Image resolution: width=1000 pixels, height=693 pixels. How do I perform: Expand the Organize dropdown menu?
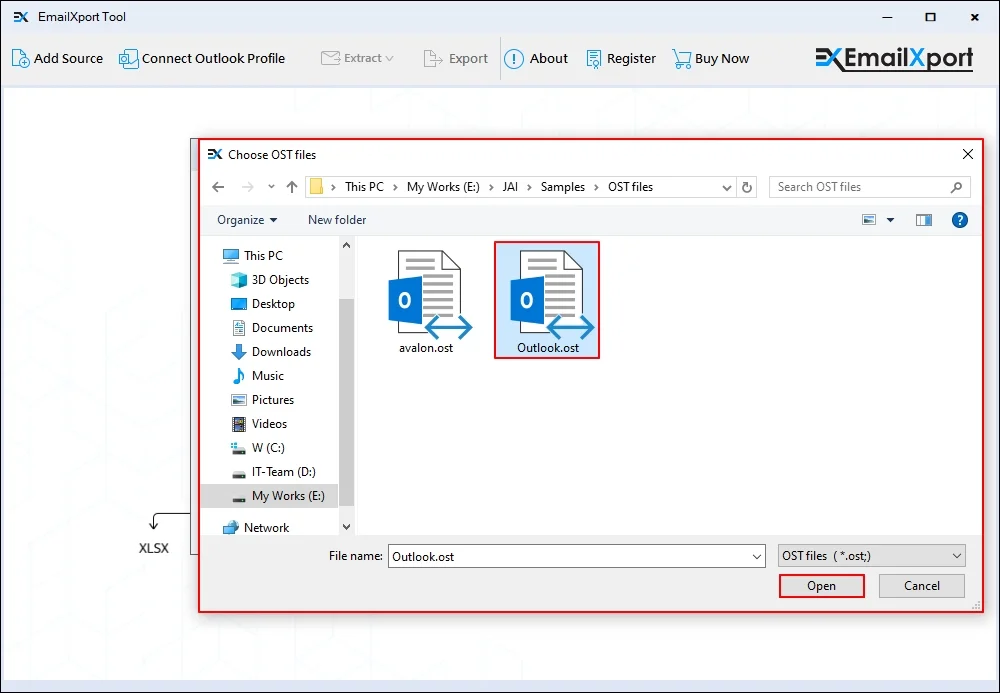click(247, 220)
